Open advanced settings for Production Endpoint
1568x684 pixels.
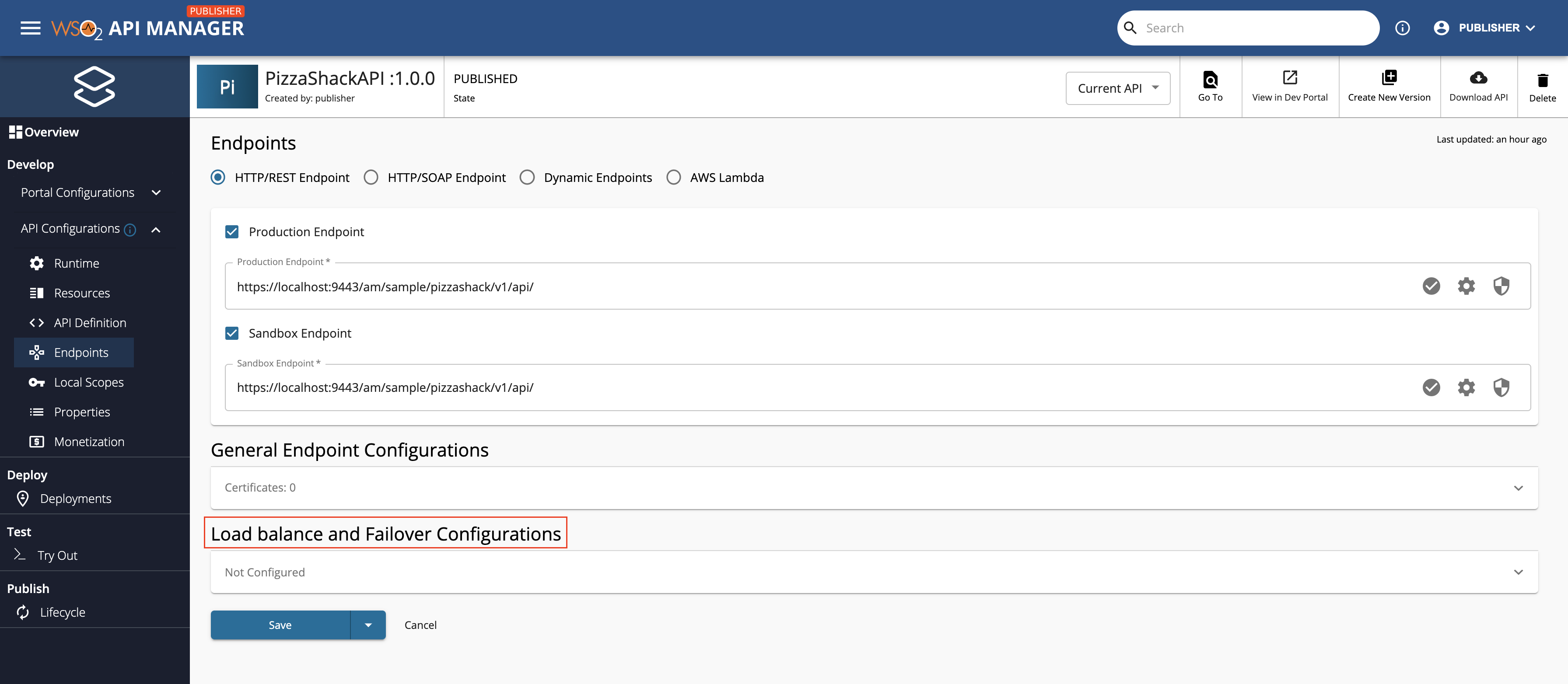[1466, 286]
